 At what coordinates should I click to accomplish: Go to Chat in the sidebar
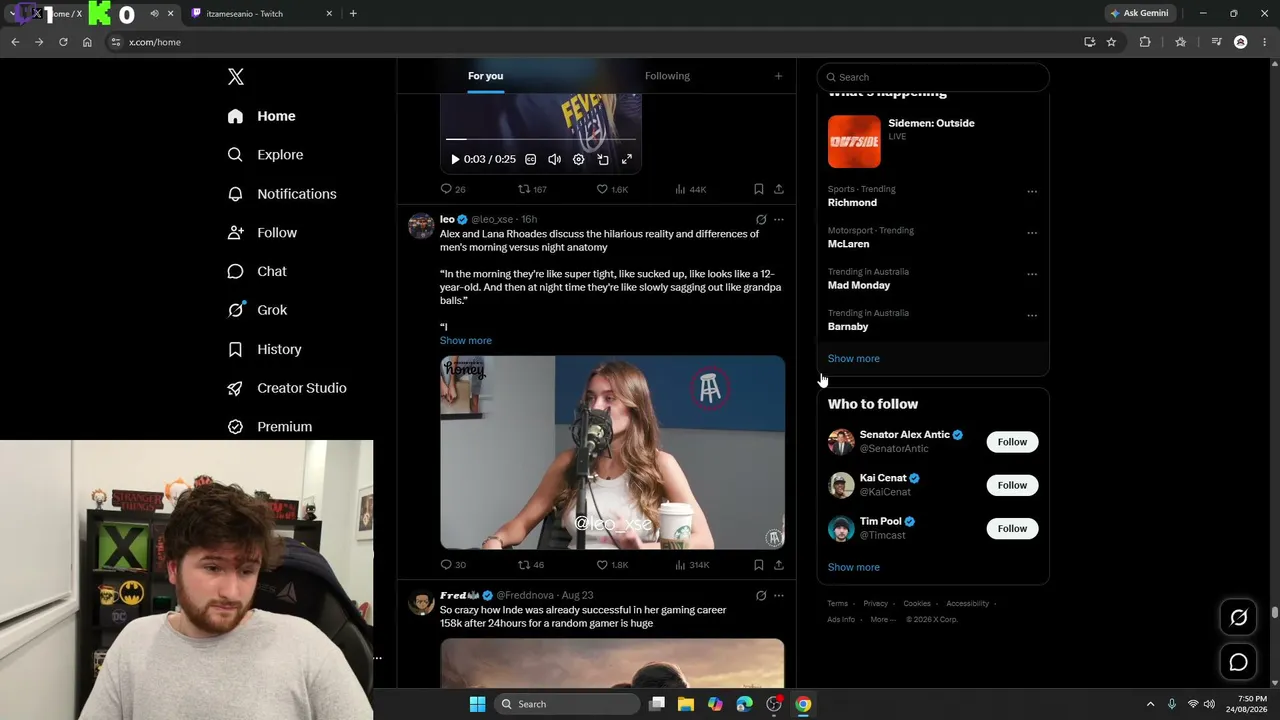coord(257,271)
